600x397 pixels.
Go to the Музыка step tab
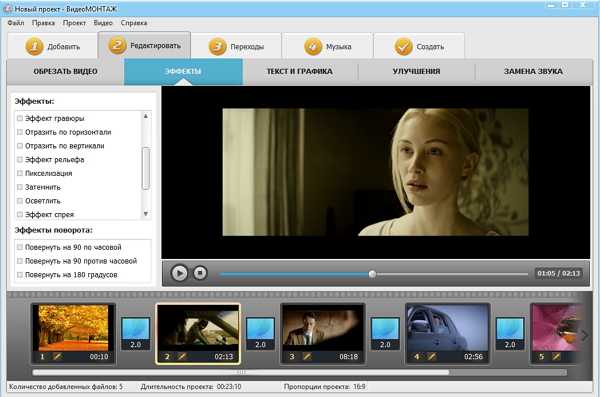tap(328, 46)
